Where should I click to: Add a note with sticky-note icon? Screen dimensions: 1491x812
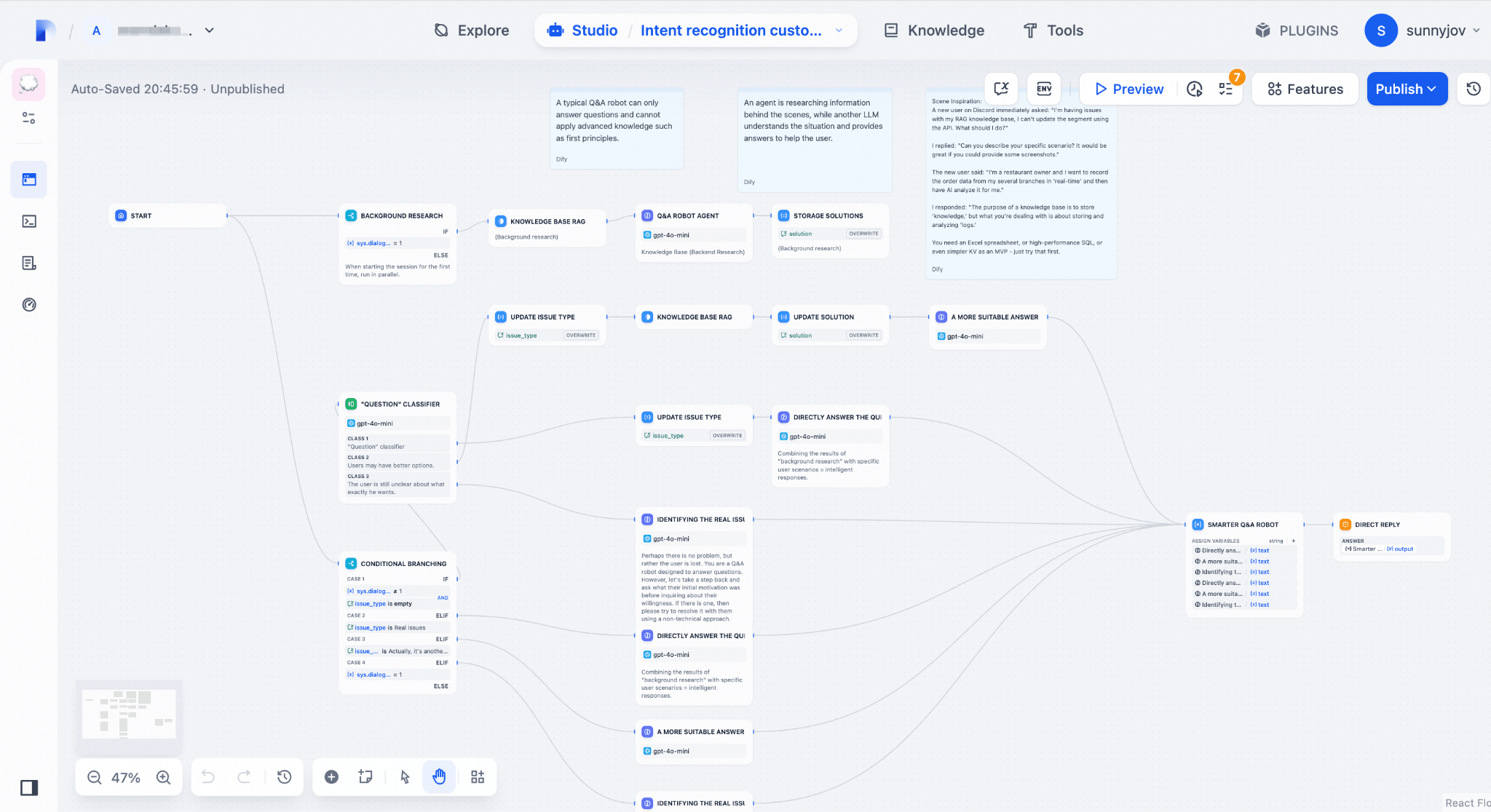(x=365, y=777)
